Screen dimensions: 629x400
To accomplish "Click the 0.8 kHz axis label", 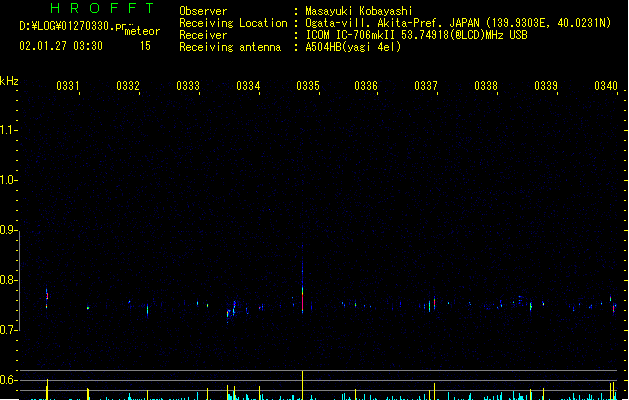I will (8, 280).
